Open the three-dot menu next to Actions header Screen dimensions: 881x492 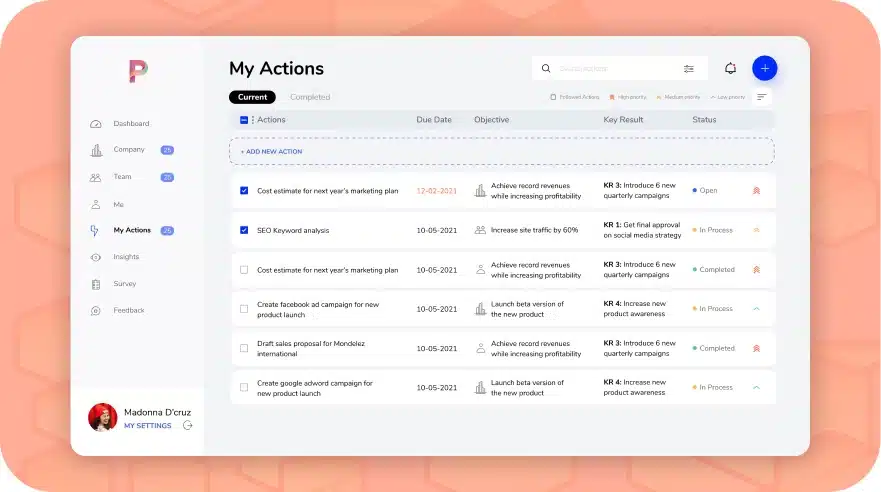[252, 120]
